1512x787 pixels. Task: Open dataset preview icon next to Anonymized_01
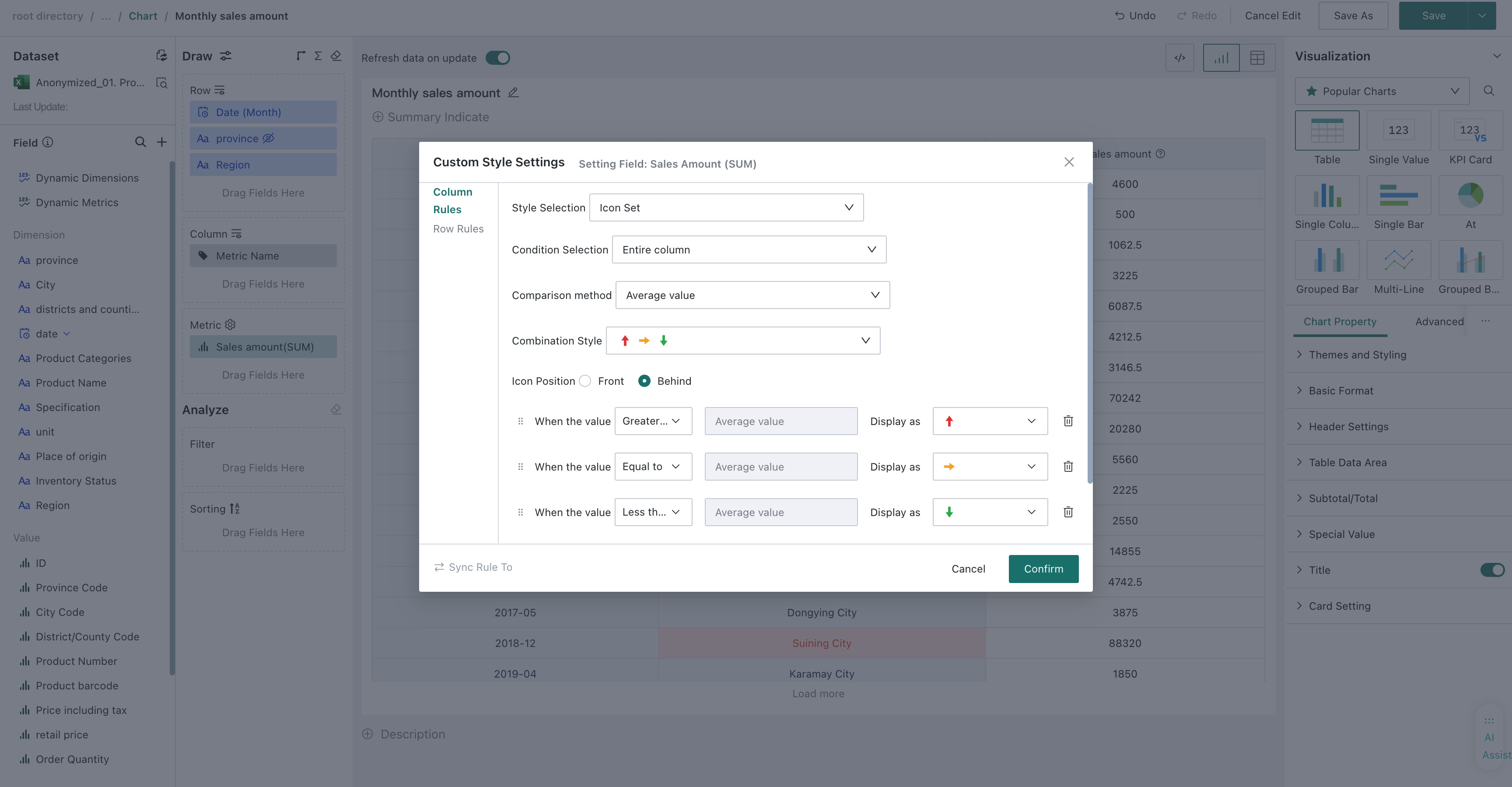click(161, 83)
